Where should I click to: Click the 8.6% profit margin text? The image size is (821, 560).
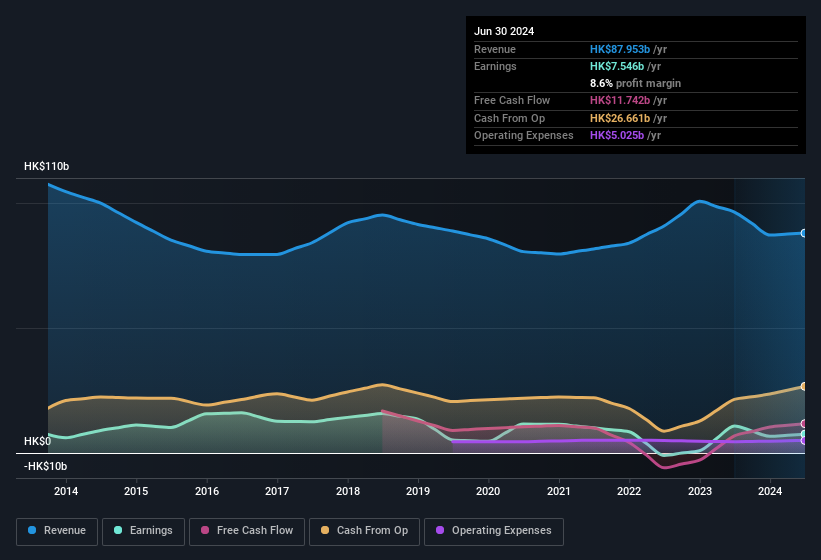coord(635,83)
